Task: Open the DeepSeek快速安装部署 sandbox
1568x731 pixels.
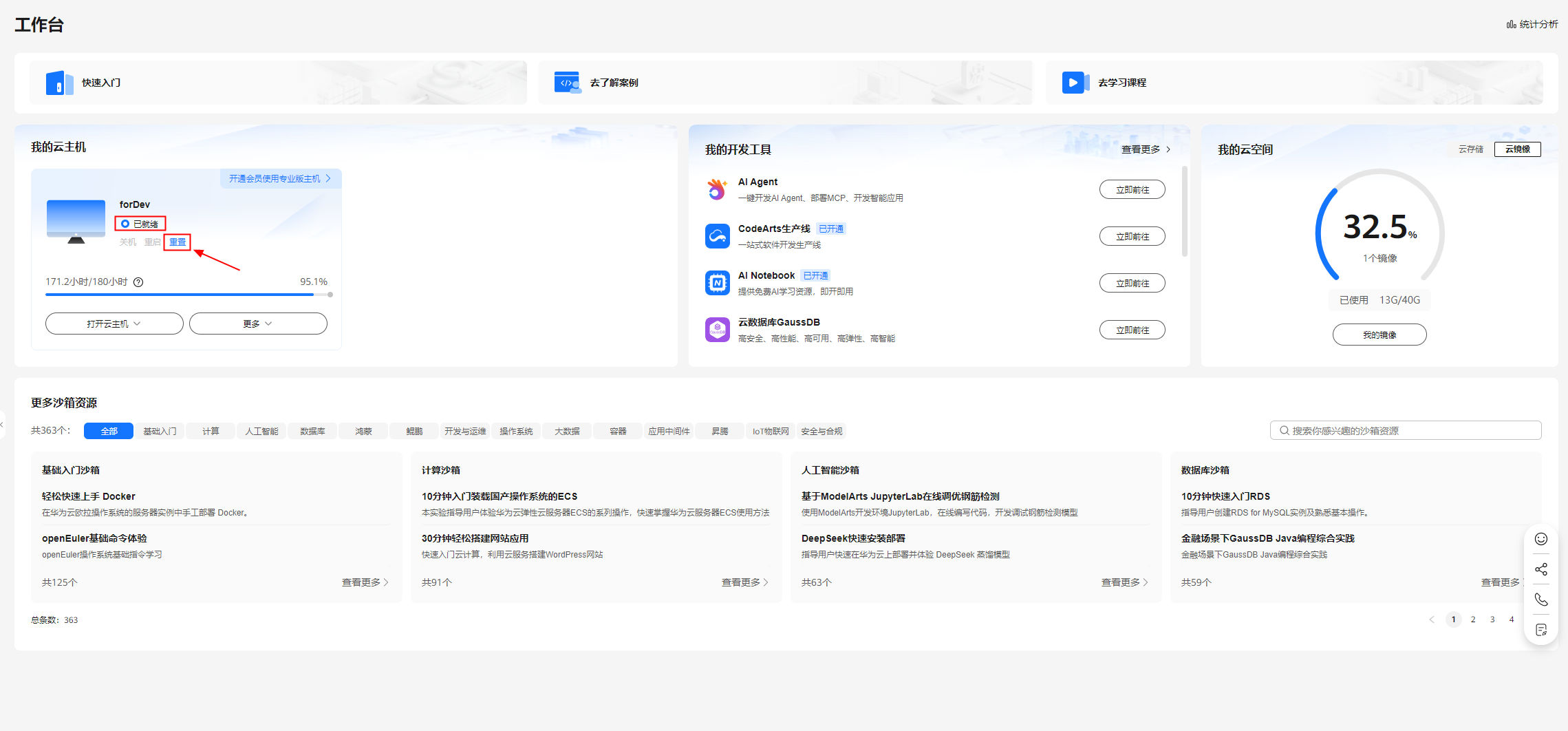Action: tap(853, 538)
